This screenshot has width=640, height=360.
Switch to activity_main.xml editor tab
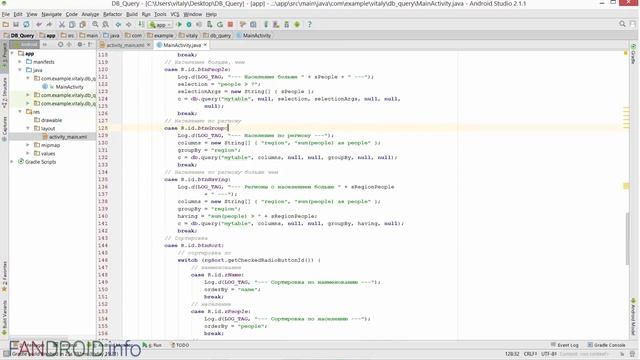[125, 45]
